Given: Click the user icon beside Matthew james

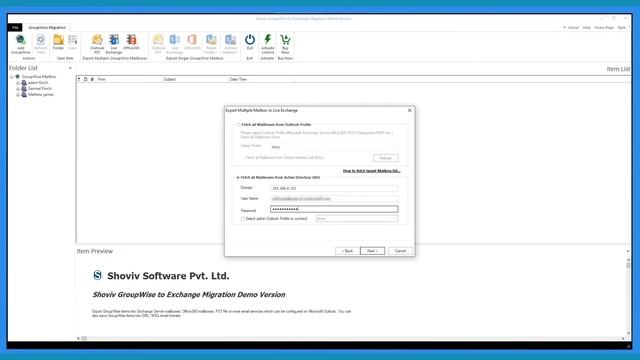Looking at the screenshot, I should click(24, 94).
